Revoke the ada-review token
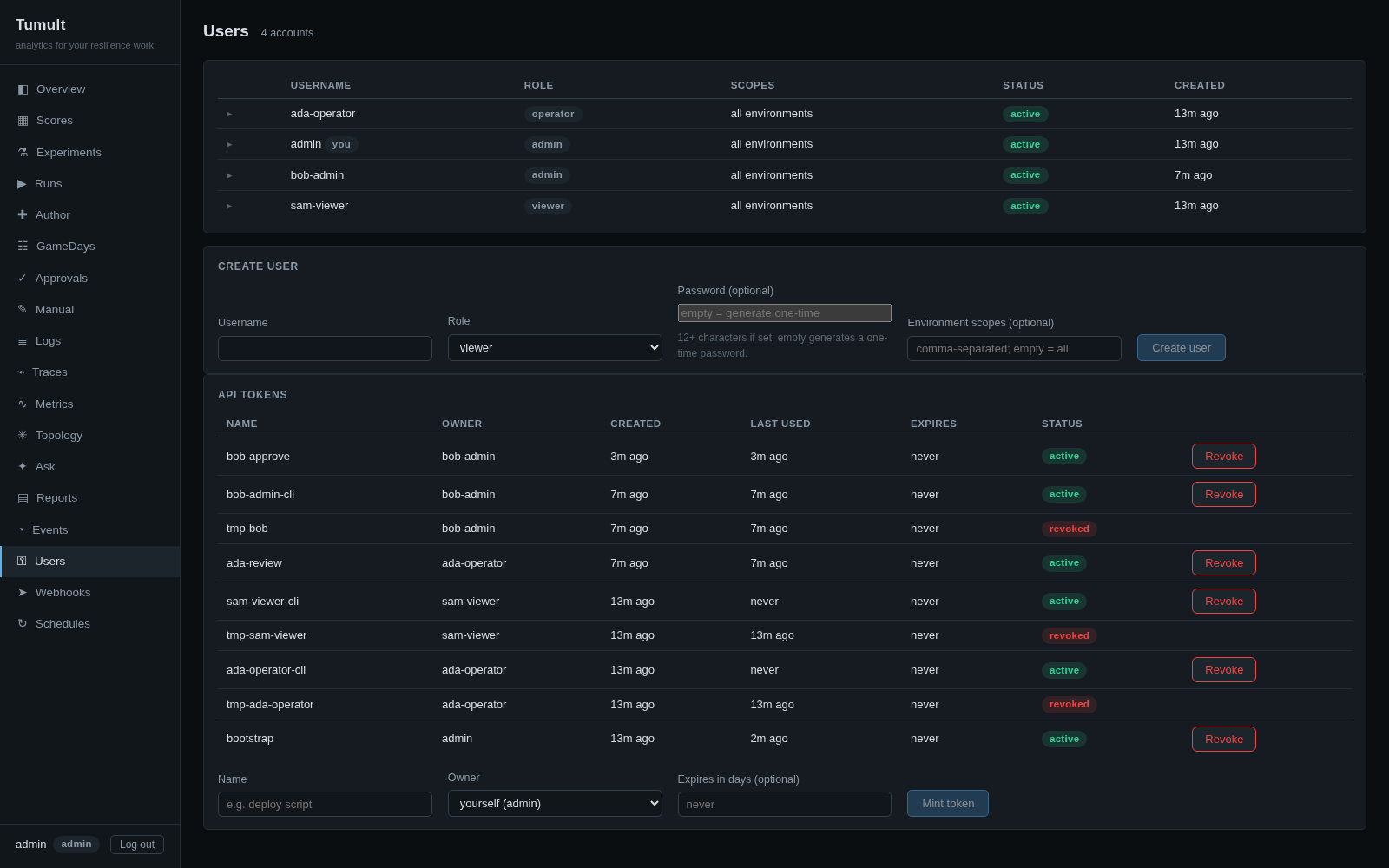The image size is (1389, 868). (x=1224, y=562)
